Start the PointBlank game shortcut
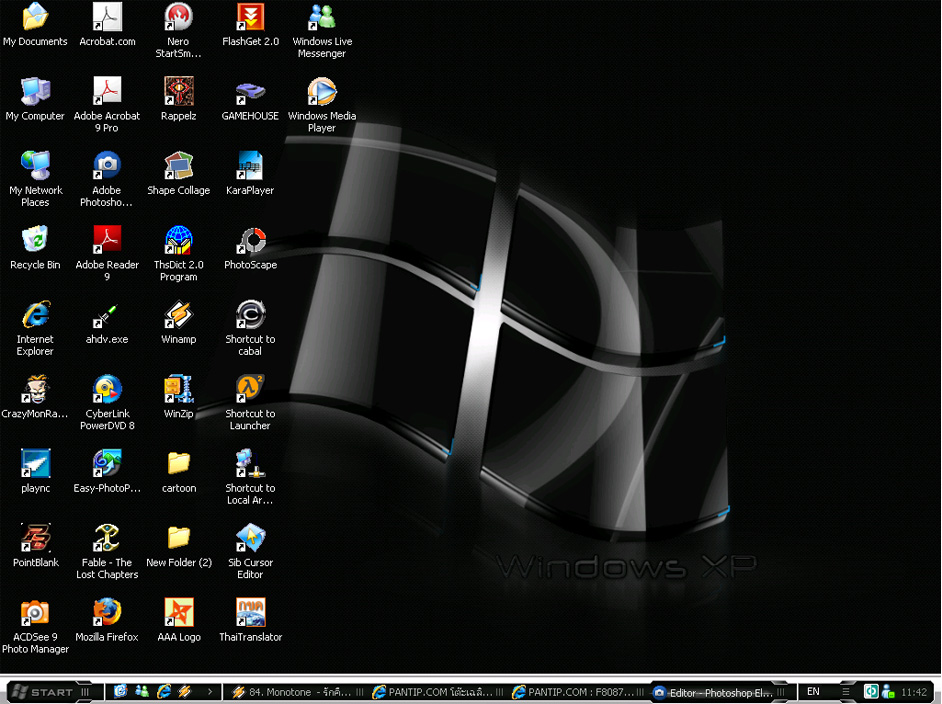 36,547
